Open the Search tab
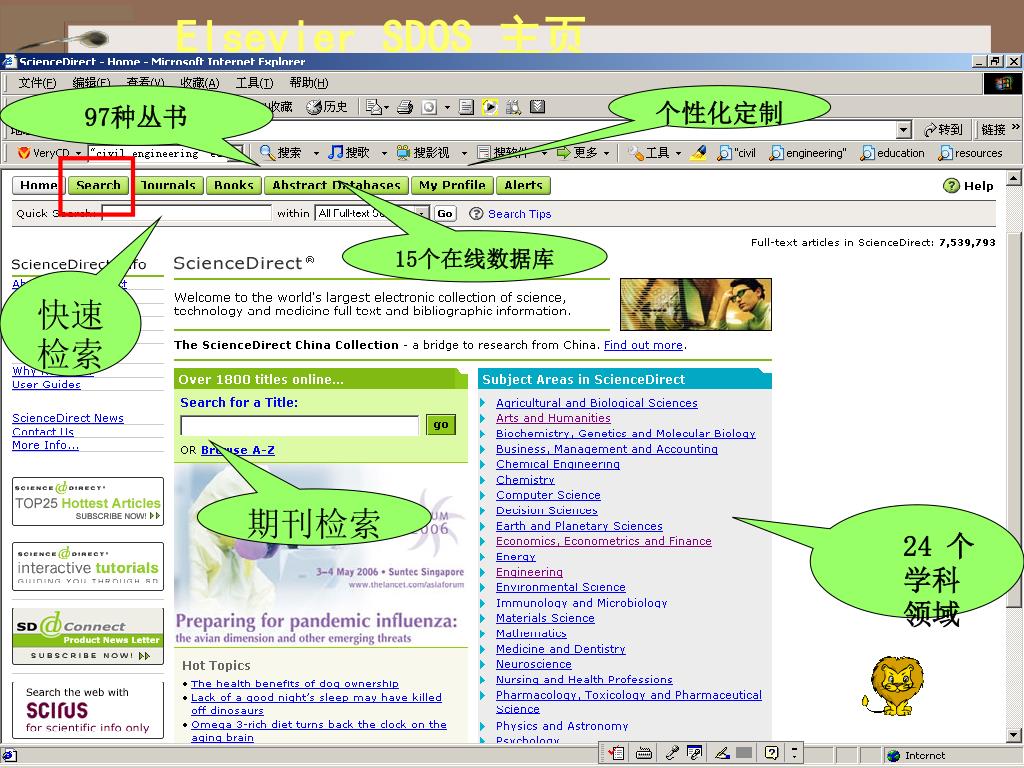 point(98,185)
